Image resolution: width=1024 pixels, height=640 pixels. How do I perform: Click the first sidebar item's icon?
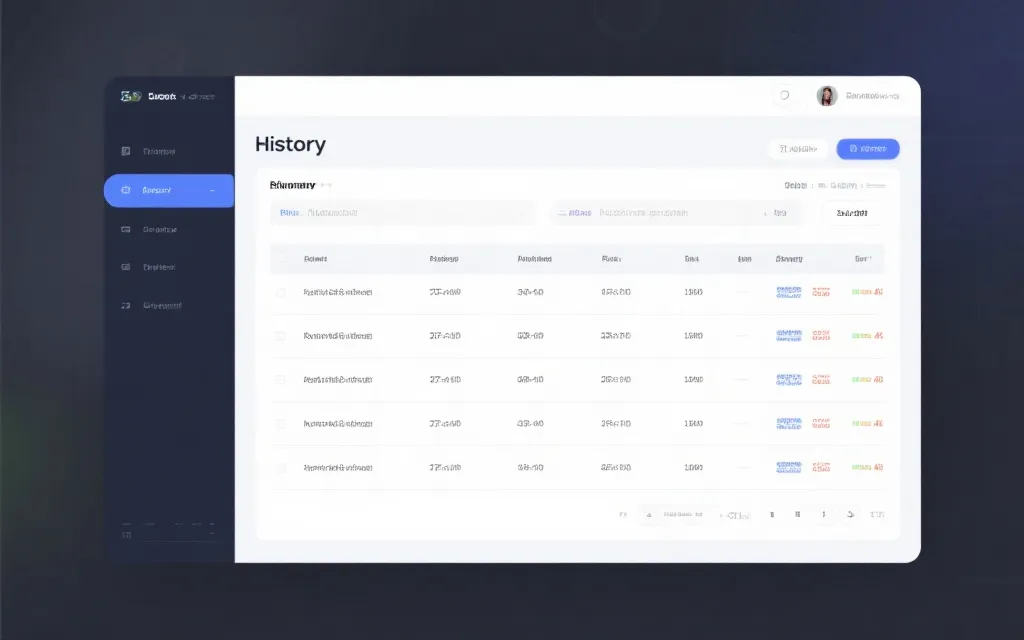126,152
